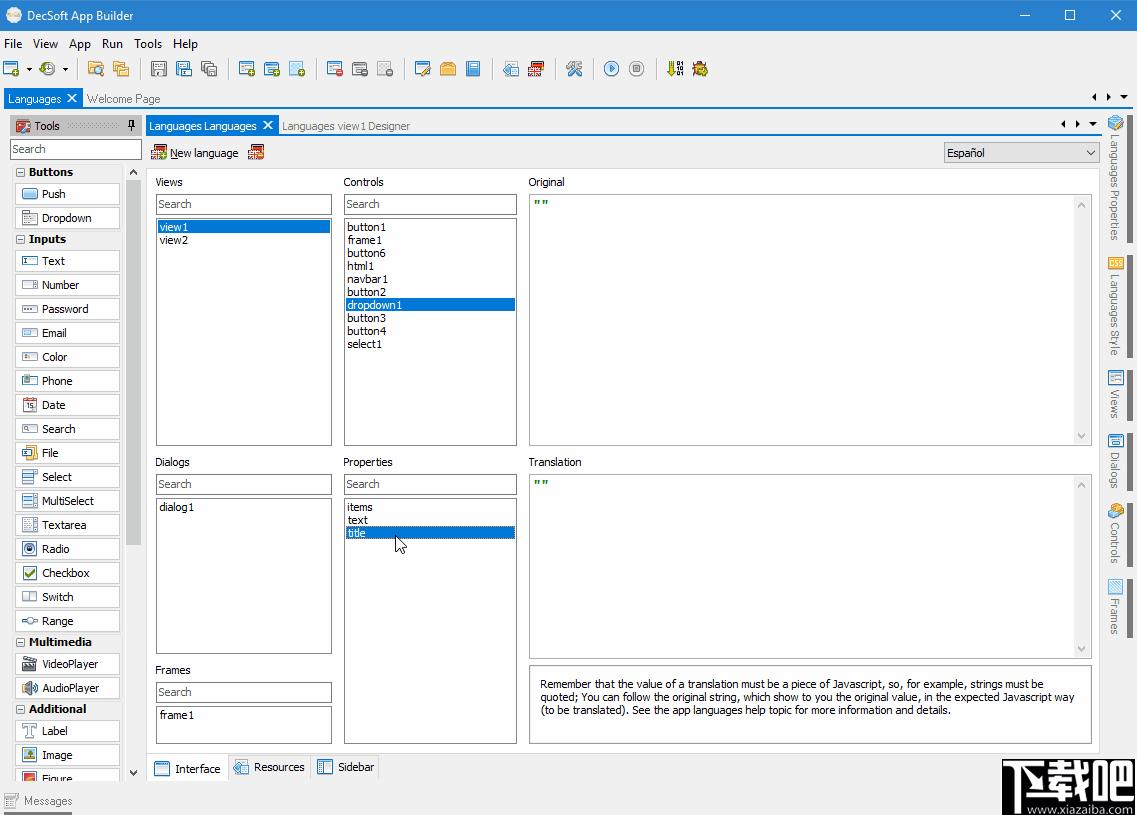Open the Run menu

click(112, 44)
